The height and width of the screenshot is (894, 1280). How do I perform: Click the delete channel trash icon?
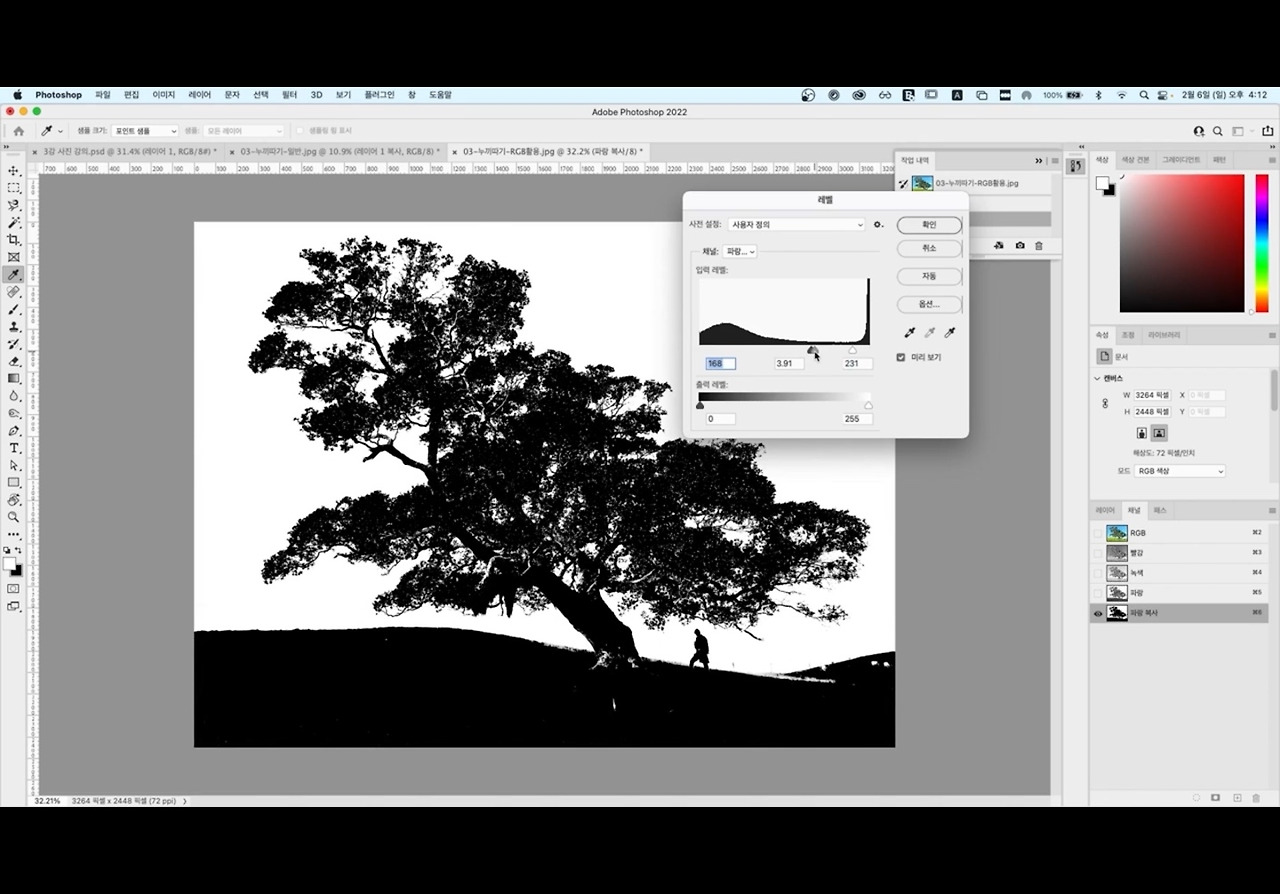click(1256, 798)
